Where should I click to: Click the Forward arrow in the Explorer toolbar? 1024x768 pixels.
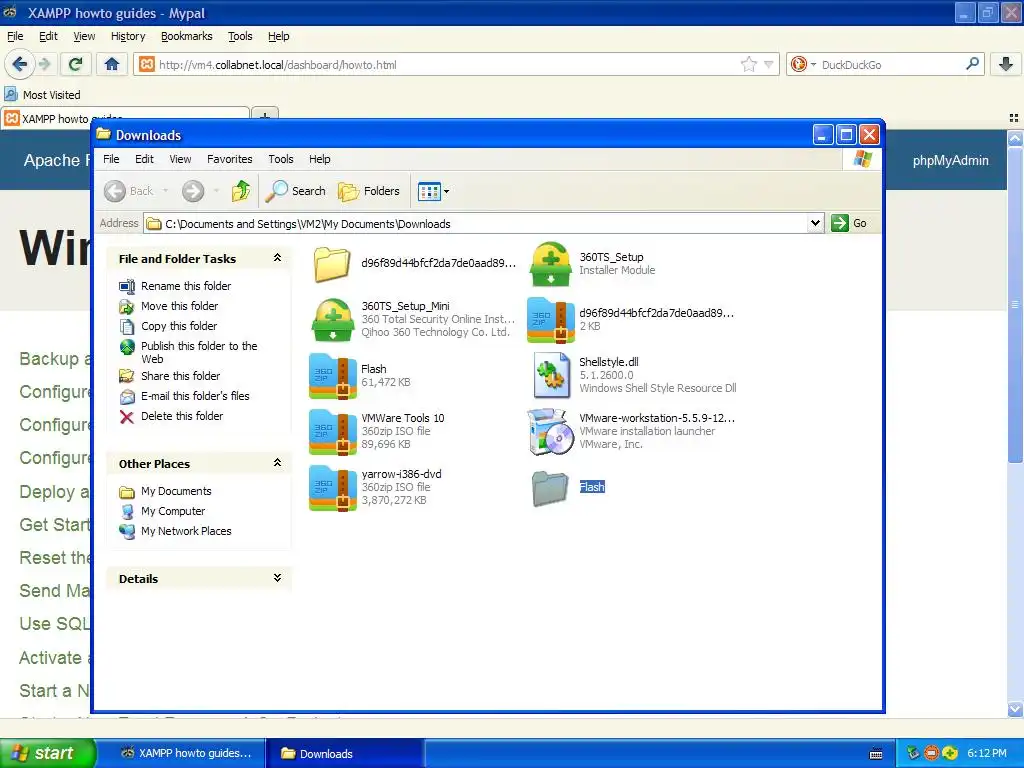(193, 191)
